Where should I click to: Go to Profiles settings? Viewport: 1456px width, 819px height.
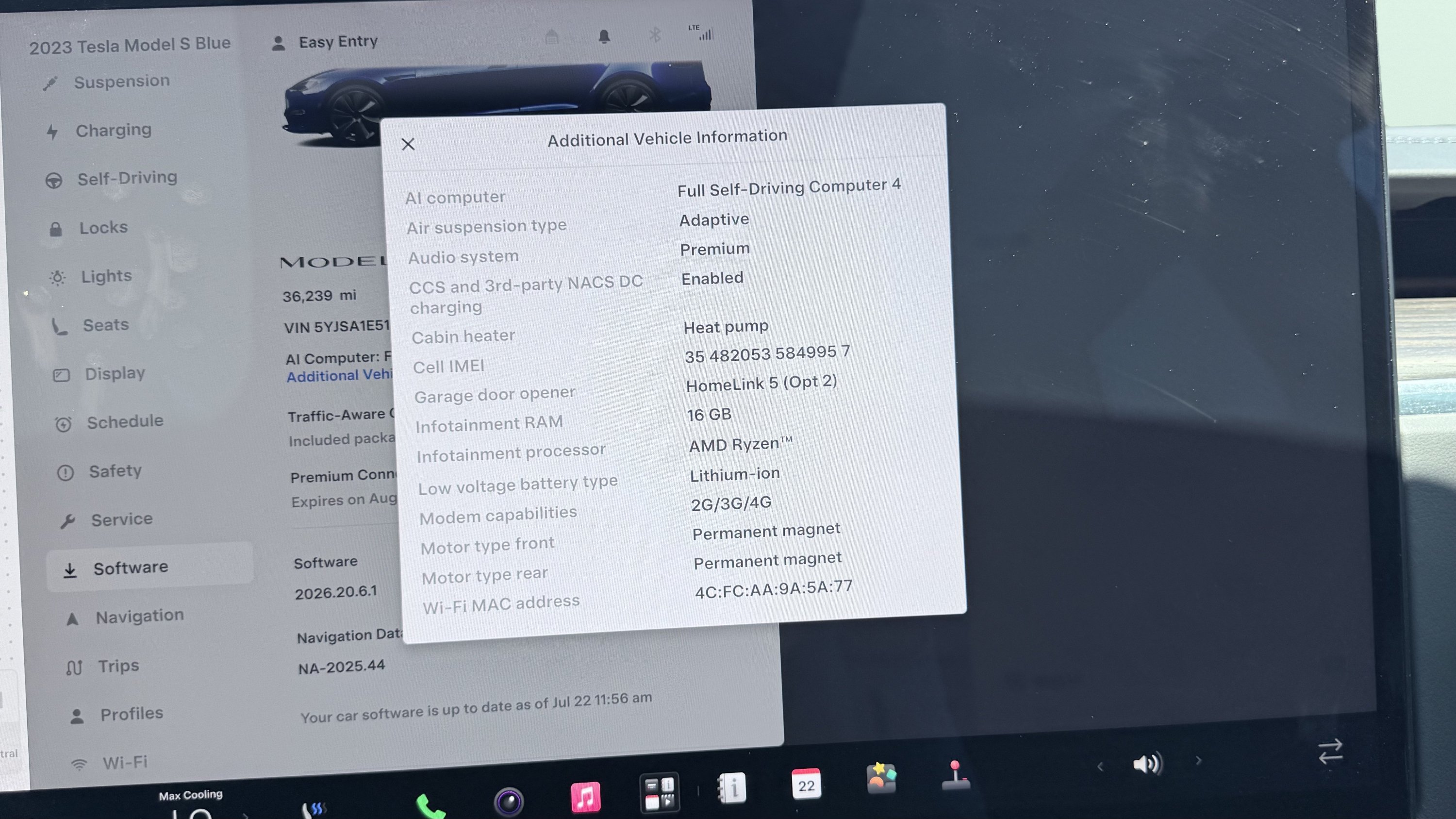(x=116, y=715)
